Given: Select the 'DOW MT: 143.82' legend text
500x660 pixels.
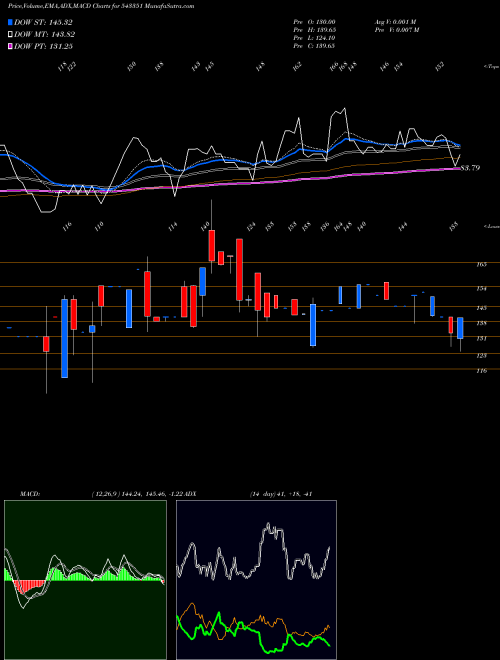Looking at the screenshot, I should point(44,35).
